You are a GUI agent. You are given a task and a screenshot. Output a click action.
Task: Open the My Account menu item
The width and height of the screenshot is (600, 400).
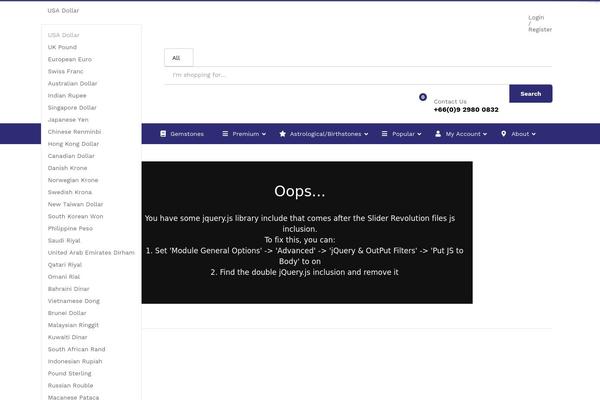461,134
